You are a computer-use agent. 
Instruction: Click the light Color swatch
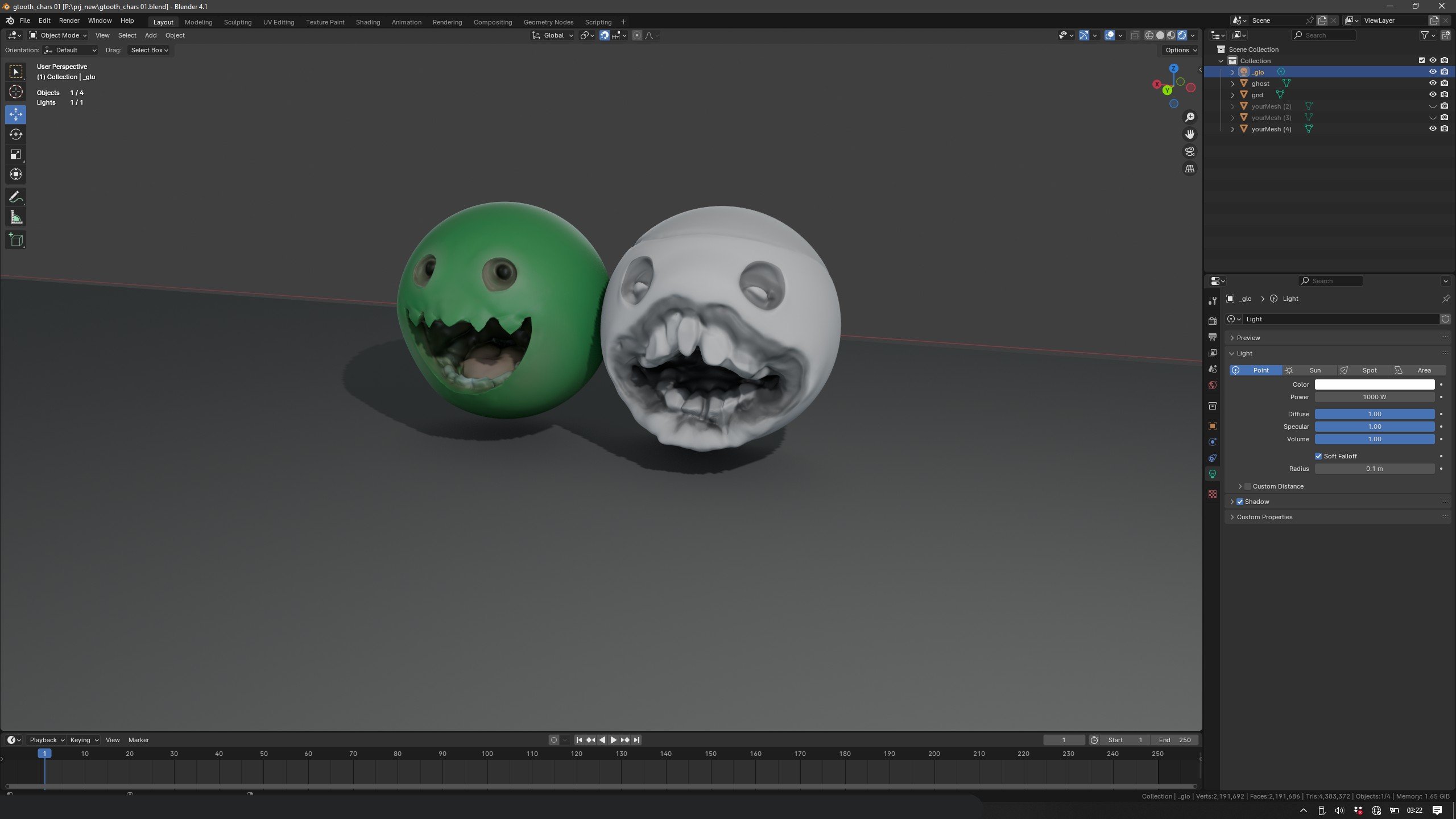(x=1374, y=384)
